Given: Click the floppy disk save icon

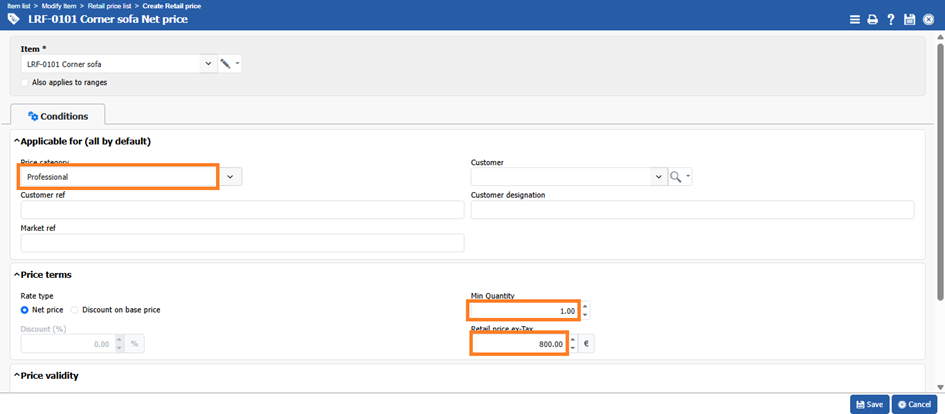Looking at the screenshot, I should click(x=909, y=19).
